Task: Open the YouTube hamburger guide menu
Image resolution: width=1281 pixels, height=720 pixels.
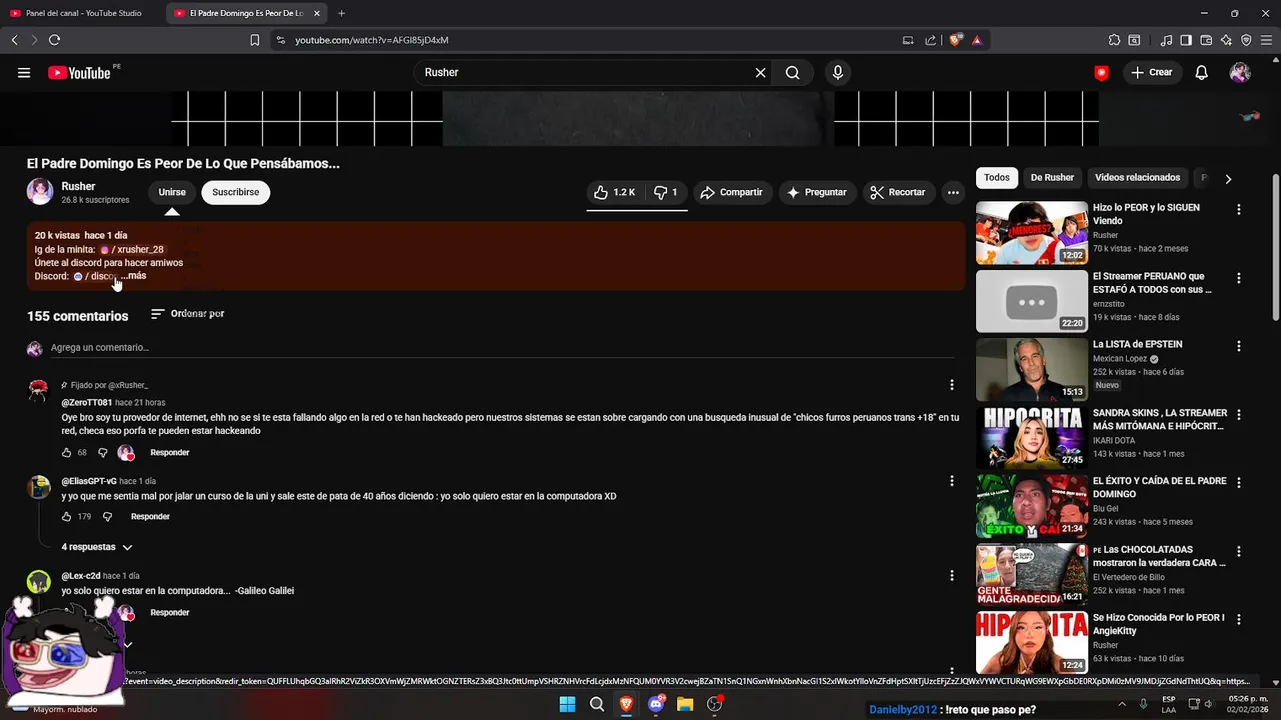Action: coord(24,72)
